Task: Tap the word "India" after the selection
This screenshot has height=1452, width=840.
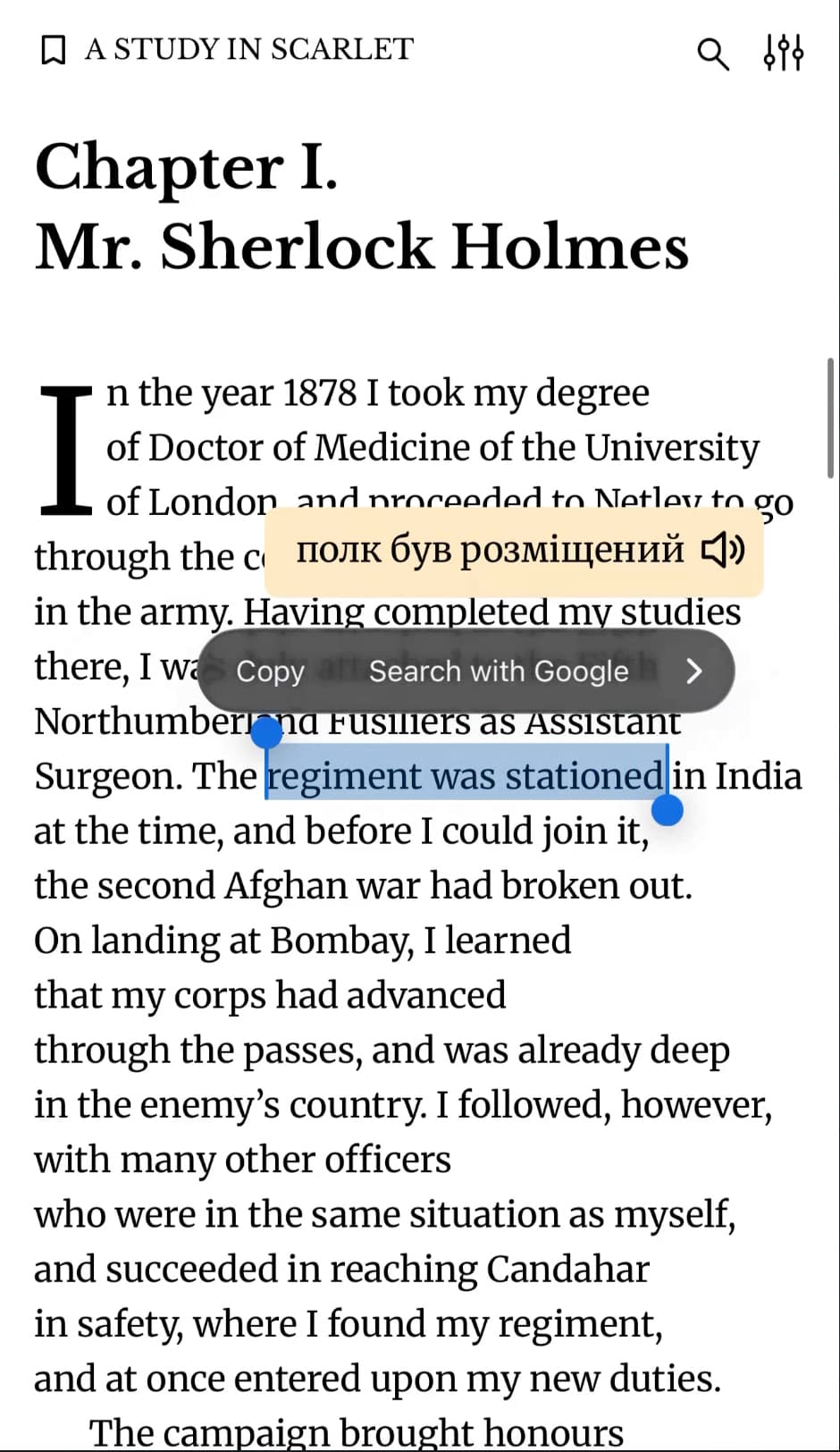Action: pos(758,775)
